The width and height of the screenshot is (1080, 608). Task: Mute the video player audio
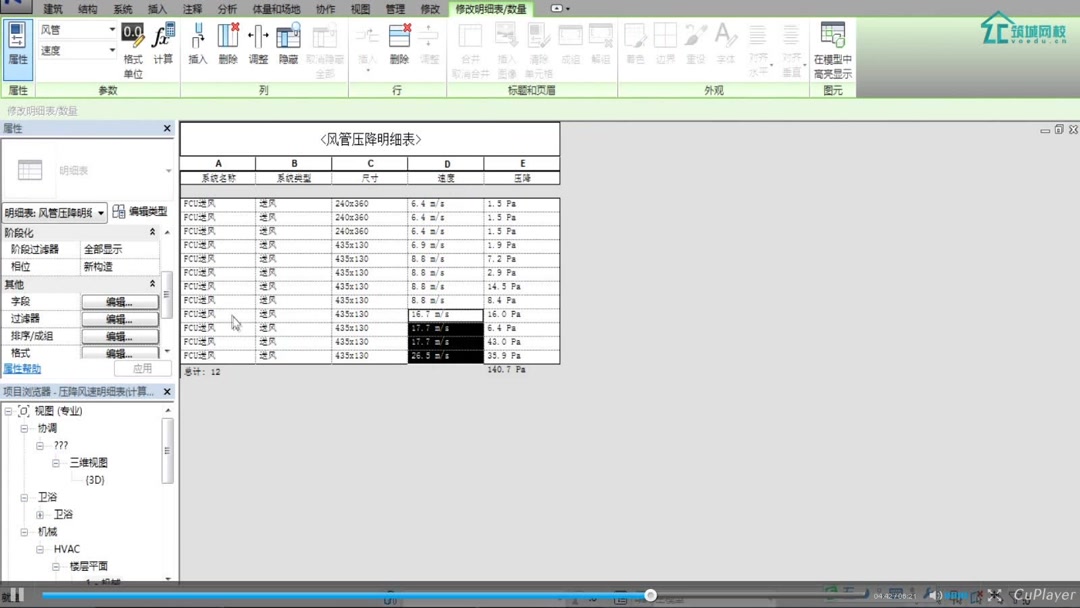pyautogui.click(x=934, y=595)
